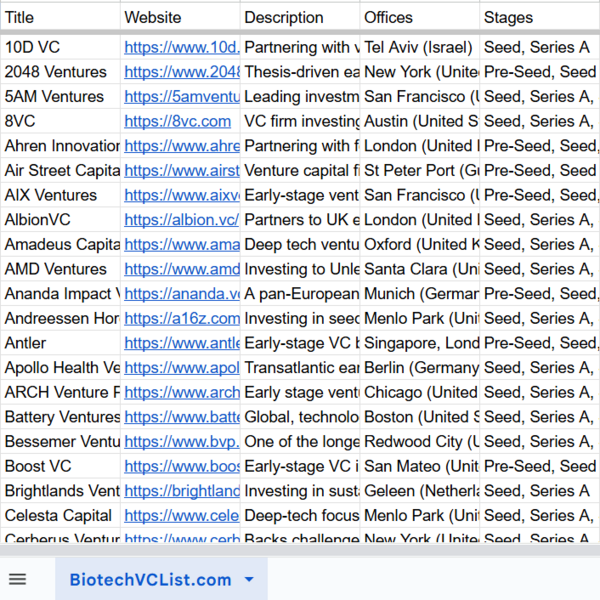Open the Ahren Innovation website link
This screenshot has height=600, width=600.
(182, 146)
